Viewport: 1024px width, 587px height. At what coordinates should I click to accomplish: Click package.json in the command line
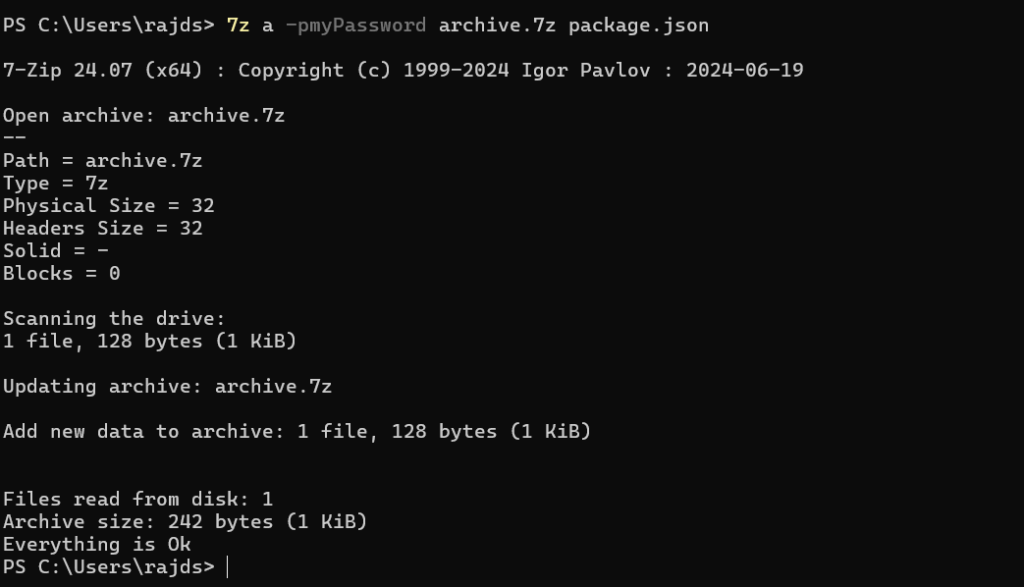638,26
